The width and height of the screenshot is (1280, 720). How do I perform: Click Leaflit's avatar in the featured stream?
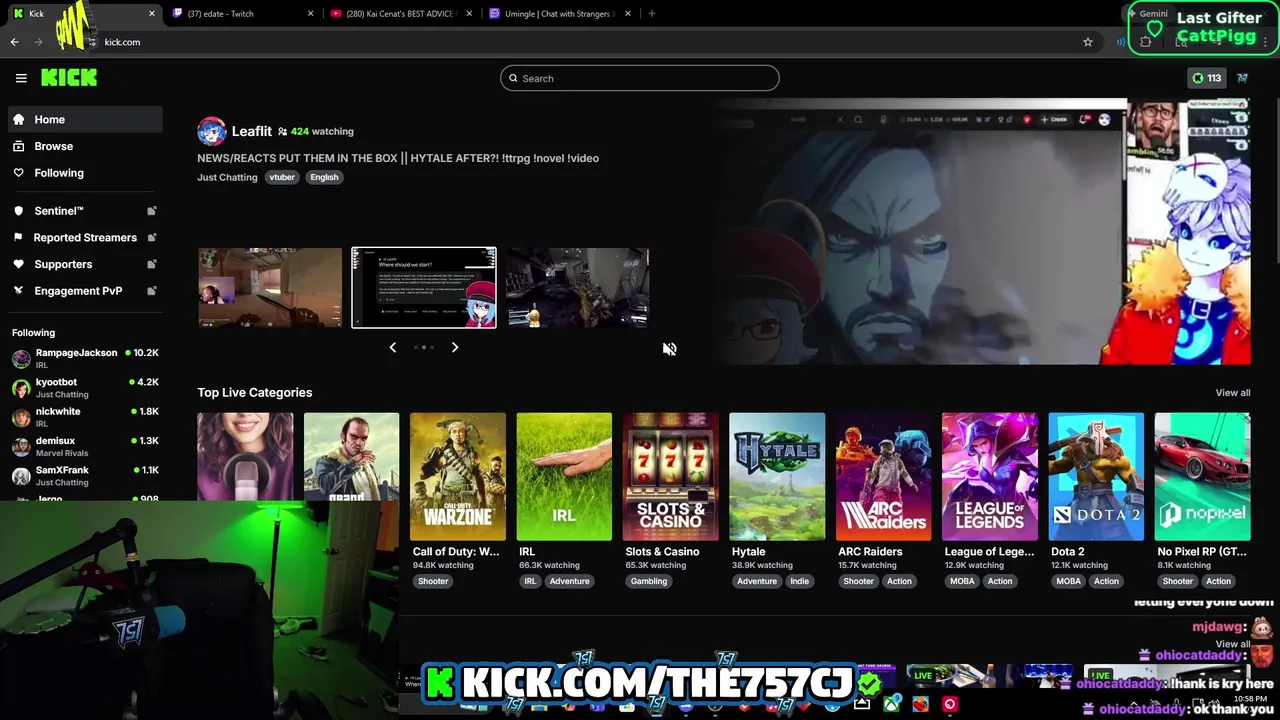pyautogui.click(x=211, y=131)
